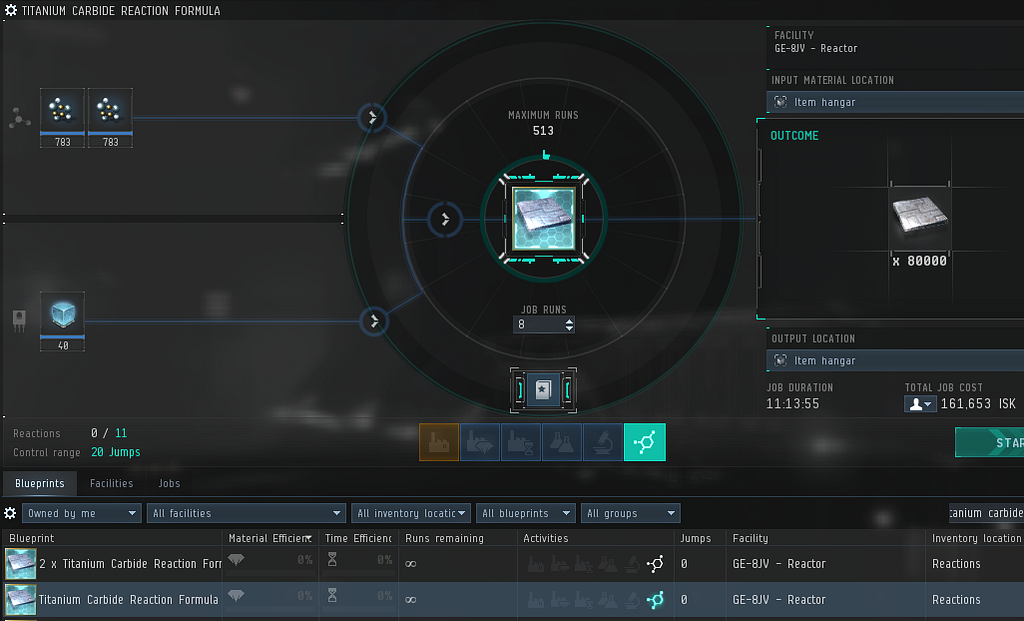Image resolution: width=1024 pixels, height=621 pixels.
Task: Switch to the Facilities tab
Action: tap(111, 483)
